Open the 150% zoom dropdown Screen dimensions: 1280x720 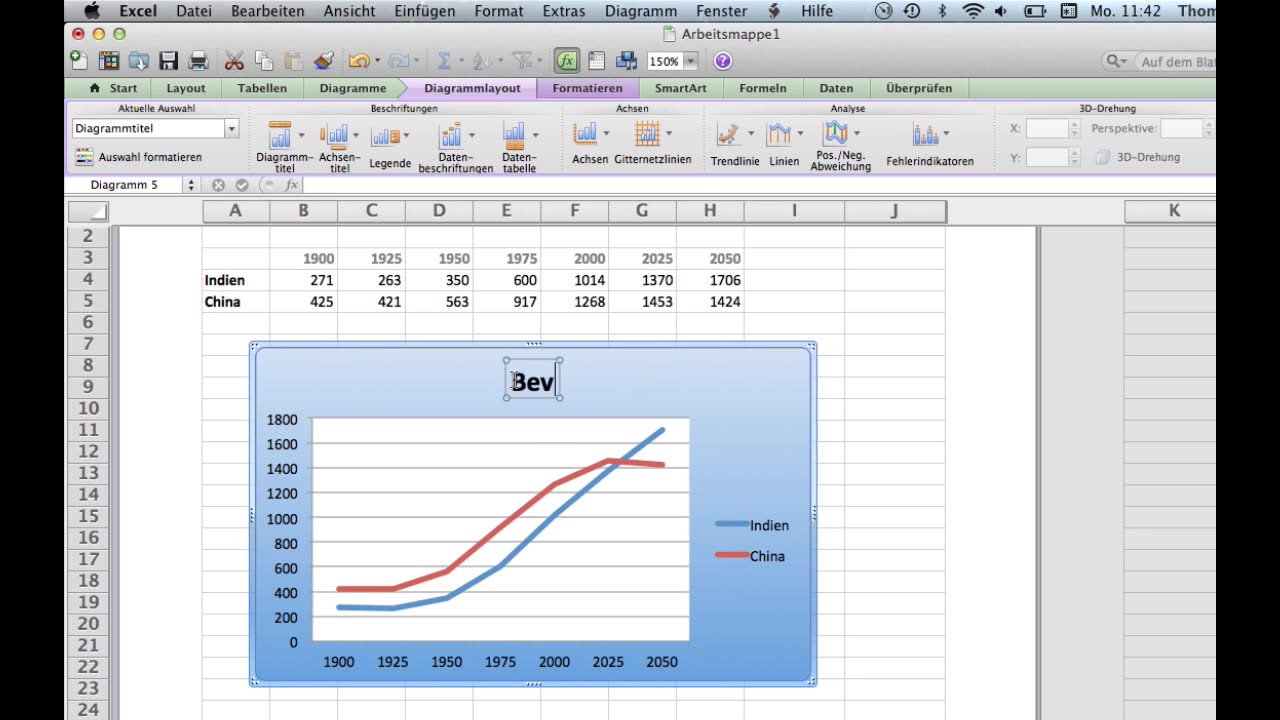pyautogui.click(x=690, y=61)
